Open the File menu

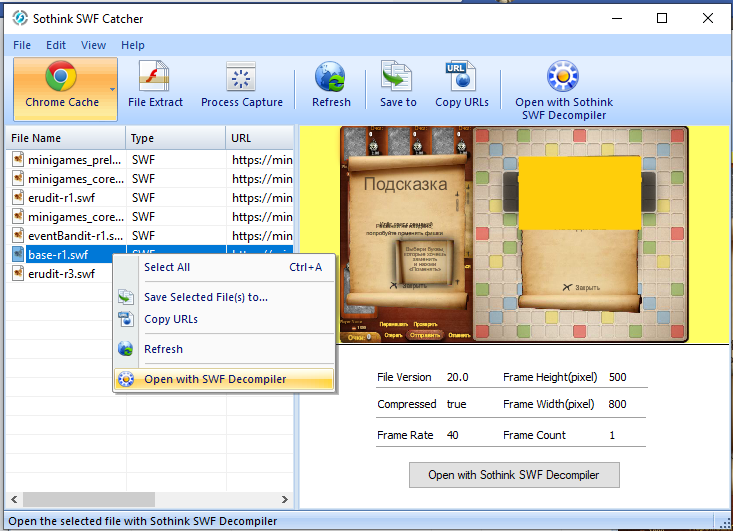tap(22, 45)
